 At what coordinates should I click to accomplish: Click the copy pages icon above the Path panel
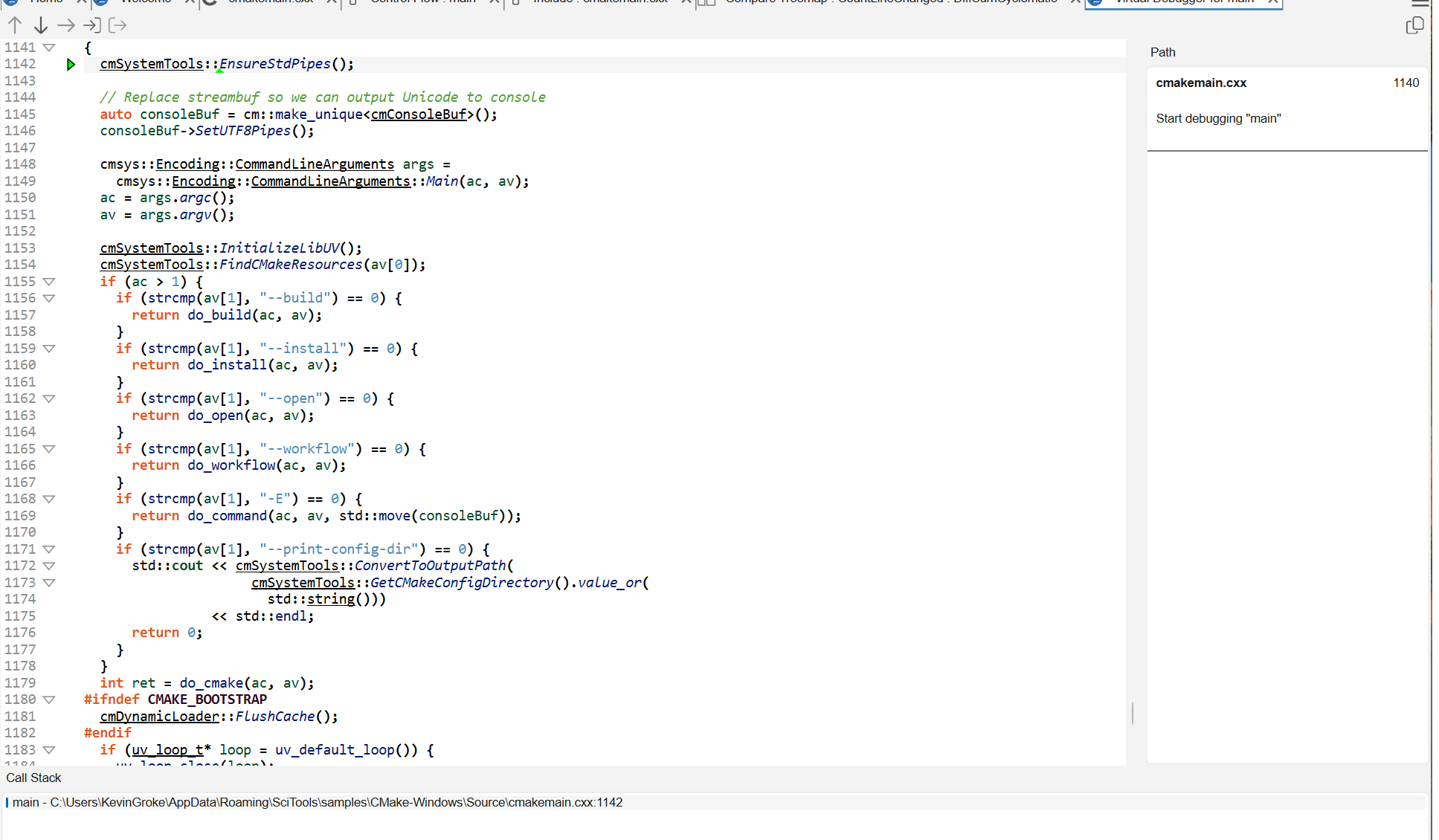[1414, 25]
